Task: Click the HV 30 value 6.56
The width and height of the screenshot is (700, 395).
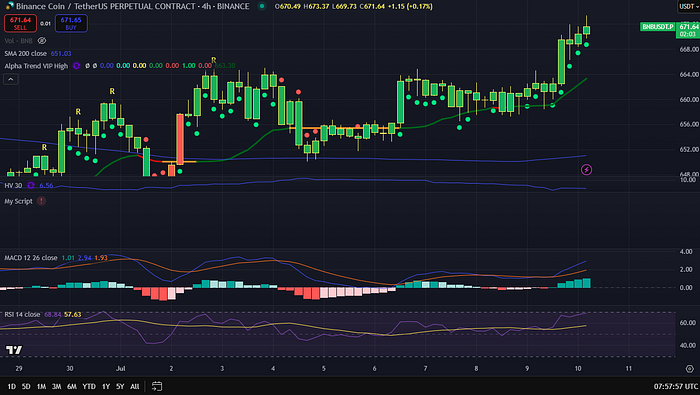Action: [46, 185]
